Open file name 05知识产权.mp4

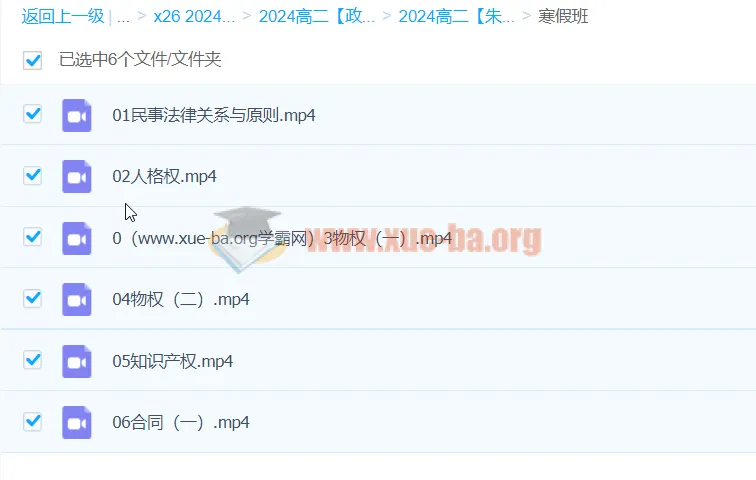173,361
